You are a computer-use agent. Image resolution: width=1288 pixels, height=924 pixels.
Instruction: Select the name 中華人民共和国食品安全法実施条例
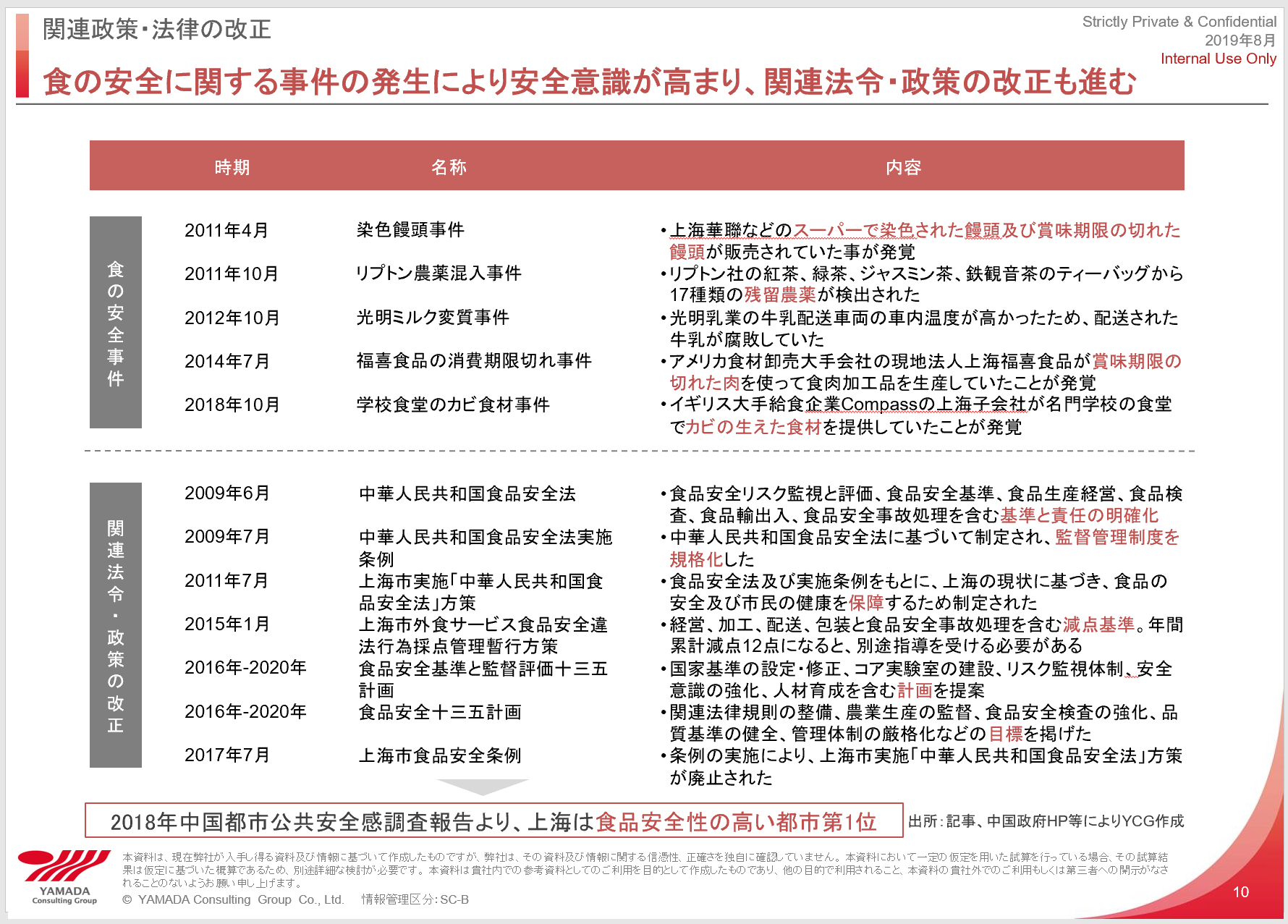click(x=486, y=548)
